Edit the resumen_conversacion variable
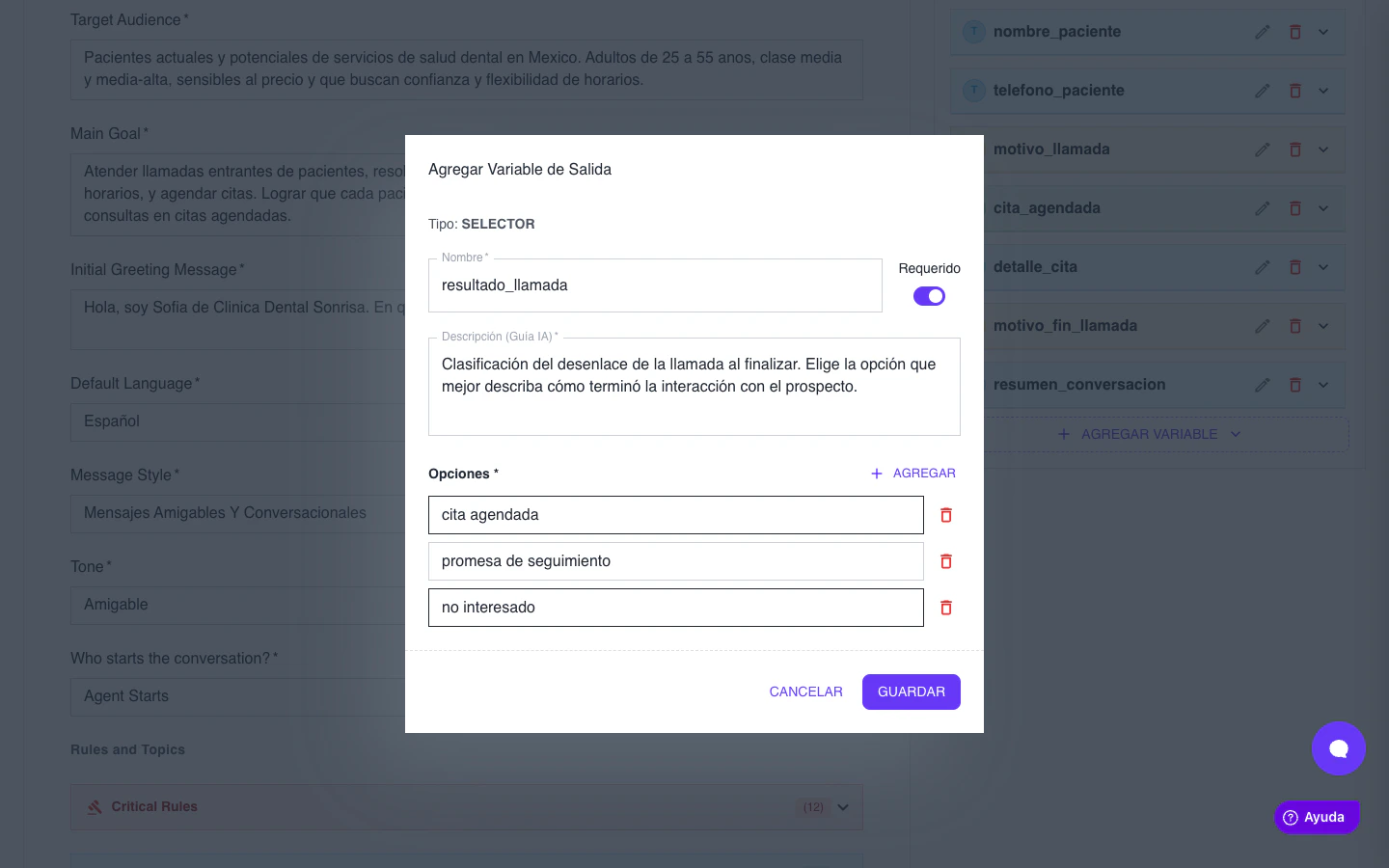The height and width of the screenshot is (868, 1389). [x=1263, y=384]
